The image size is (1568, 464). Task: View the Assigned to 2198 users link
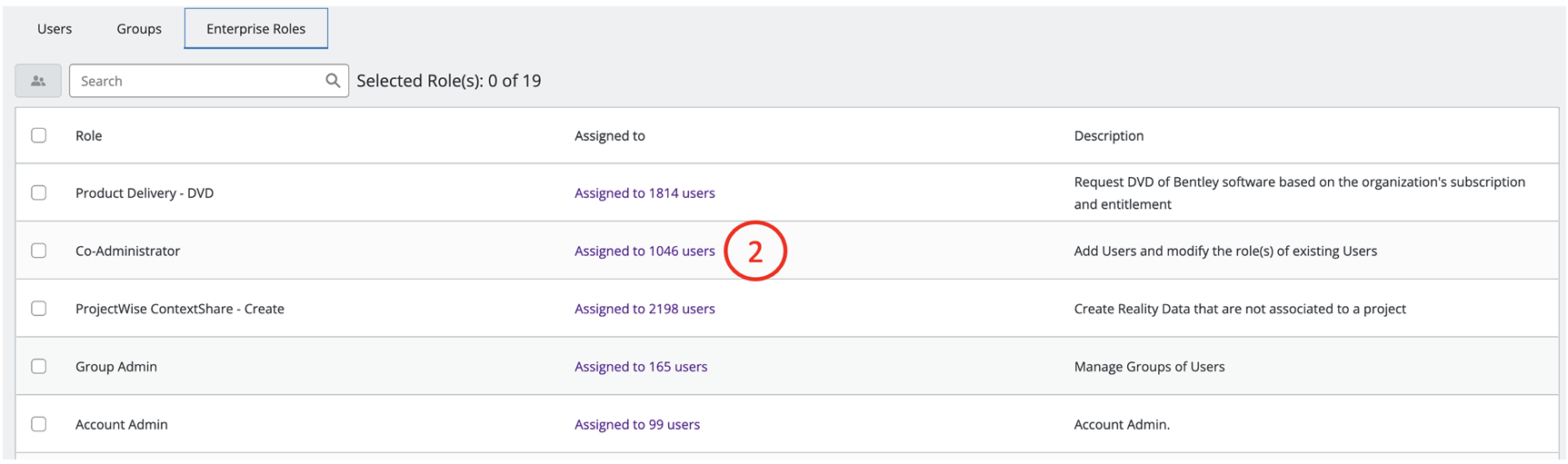click(x=644, y=309)
